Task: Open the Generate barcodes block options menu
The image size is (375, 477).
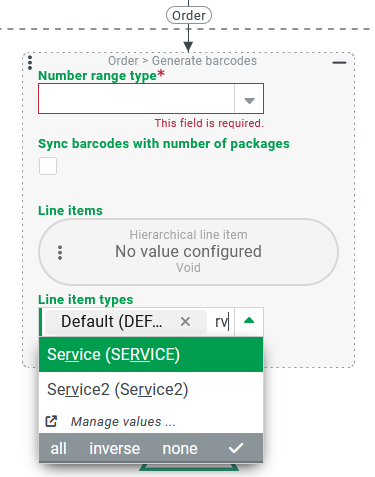Action: pyautogui.click(x=30, y=63)
